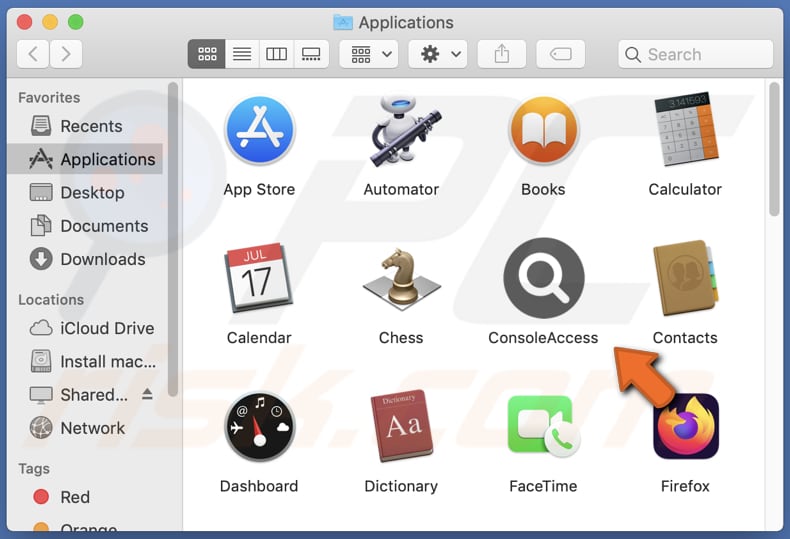Open the App Store application icon
This screenshot has width=790, height=539.
pos(259,130)
